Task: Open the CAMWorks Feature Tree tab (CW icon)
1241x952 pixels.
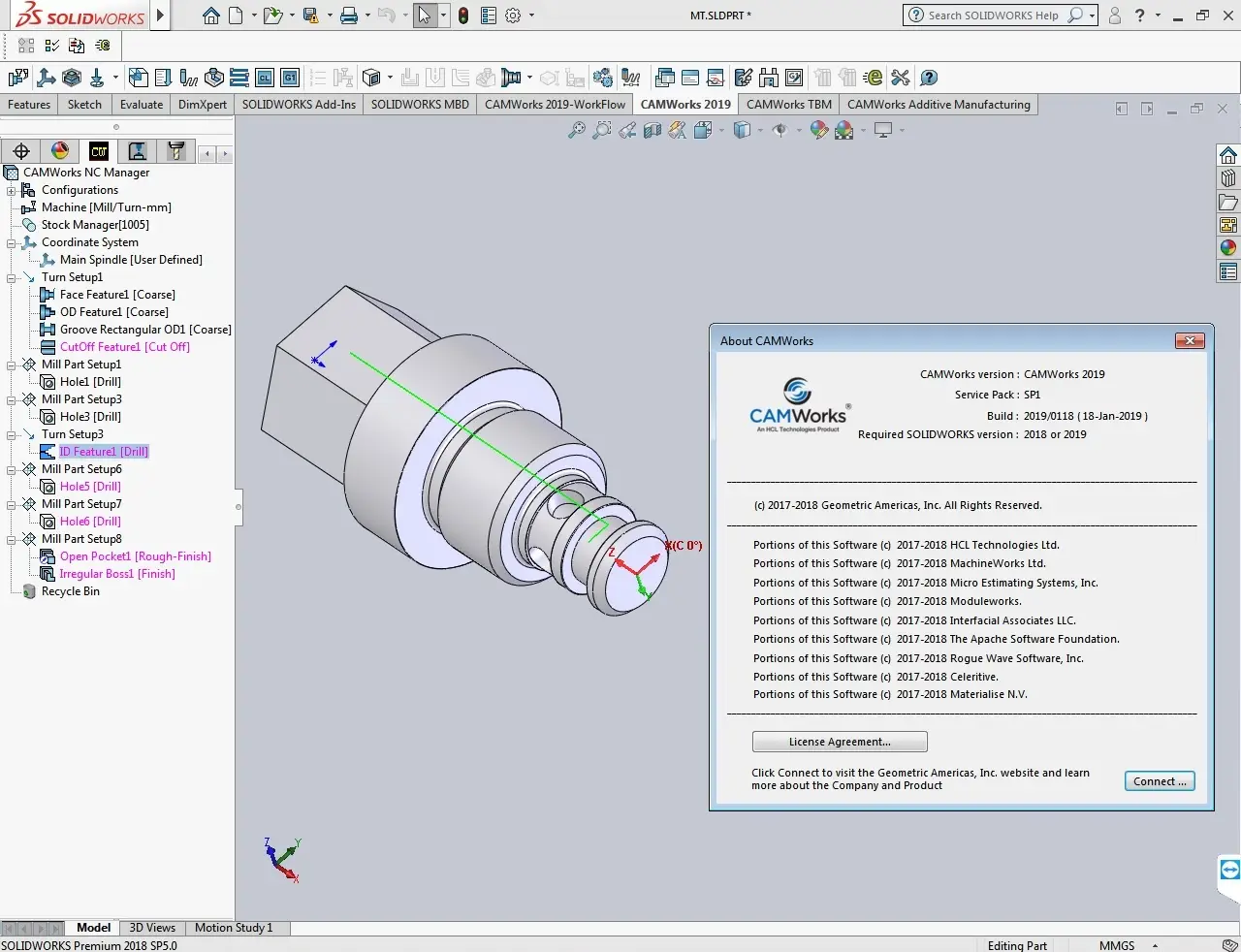Action: point(99,151)
